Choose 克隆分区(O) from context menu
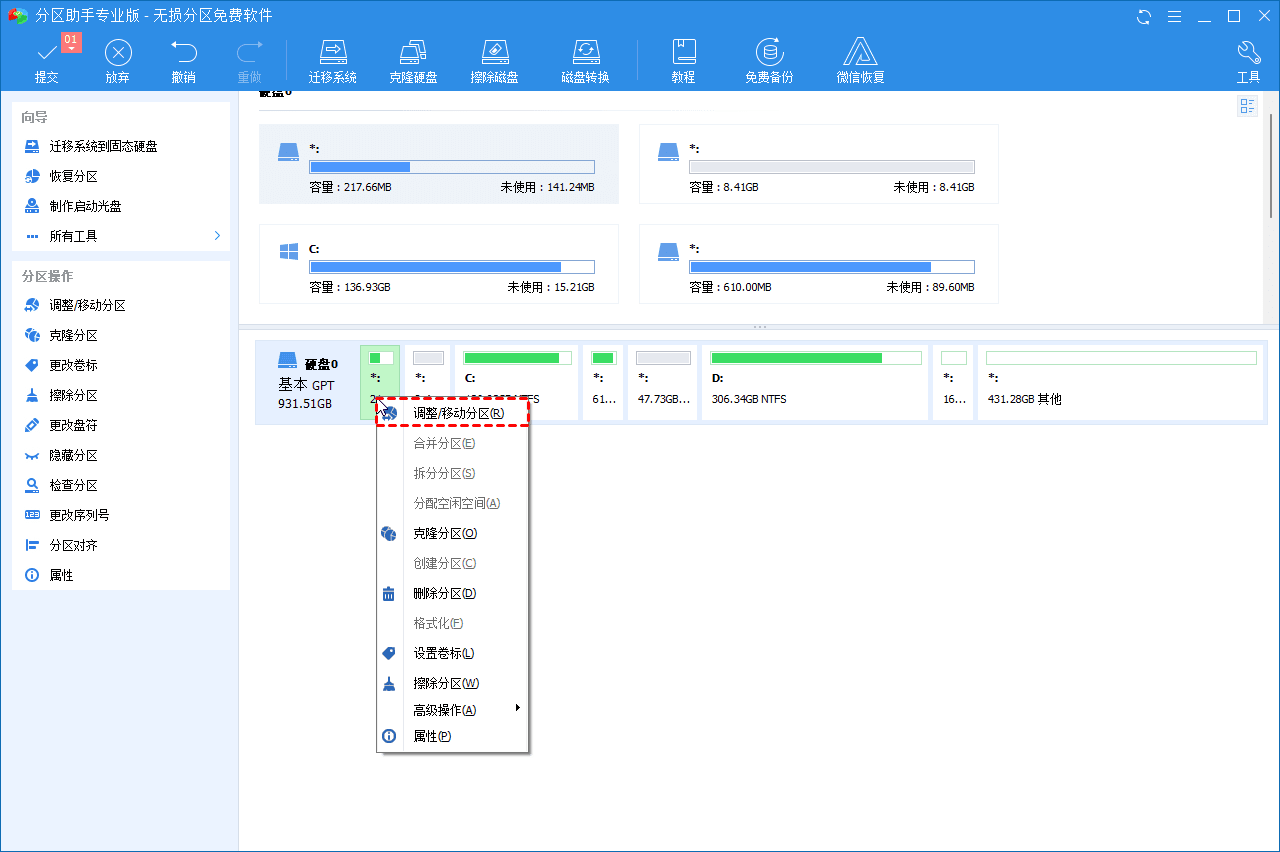 [x=452, y=533]
